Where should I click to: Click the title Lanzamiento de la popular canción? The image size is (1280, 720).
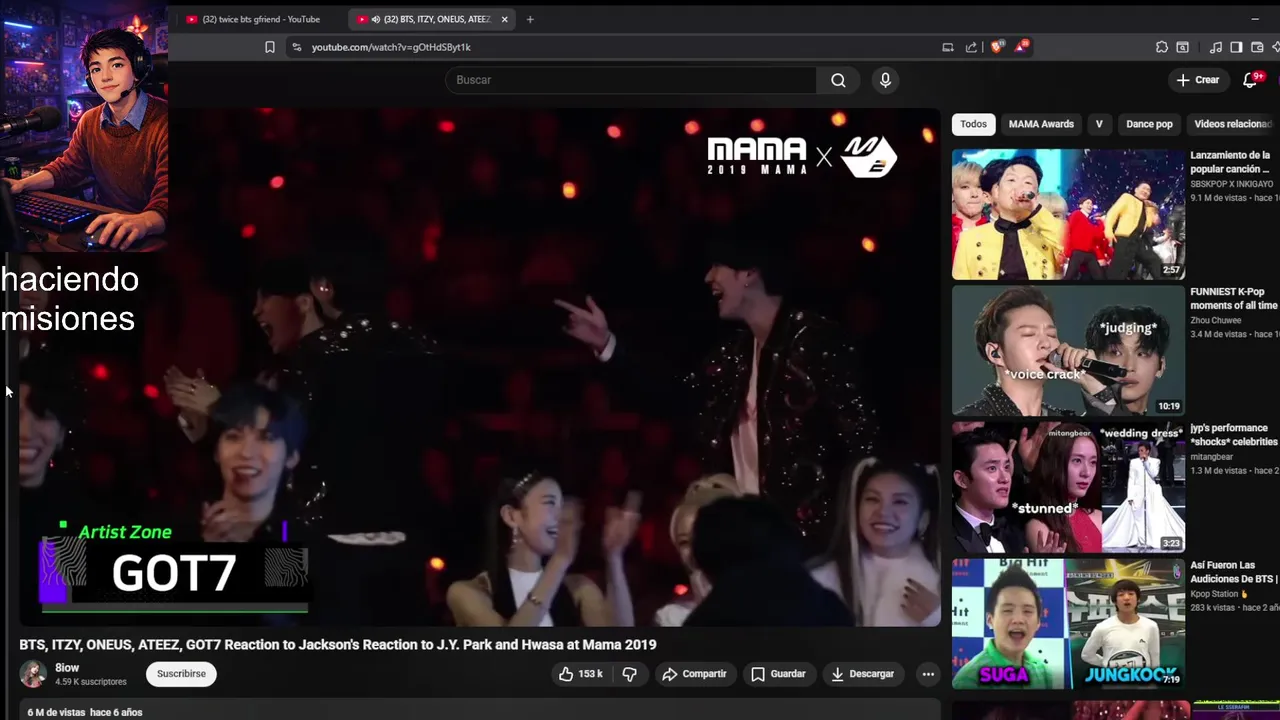click(1231, 162)
